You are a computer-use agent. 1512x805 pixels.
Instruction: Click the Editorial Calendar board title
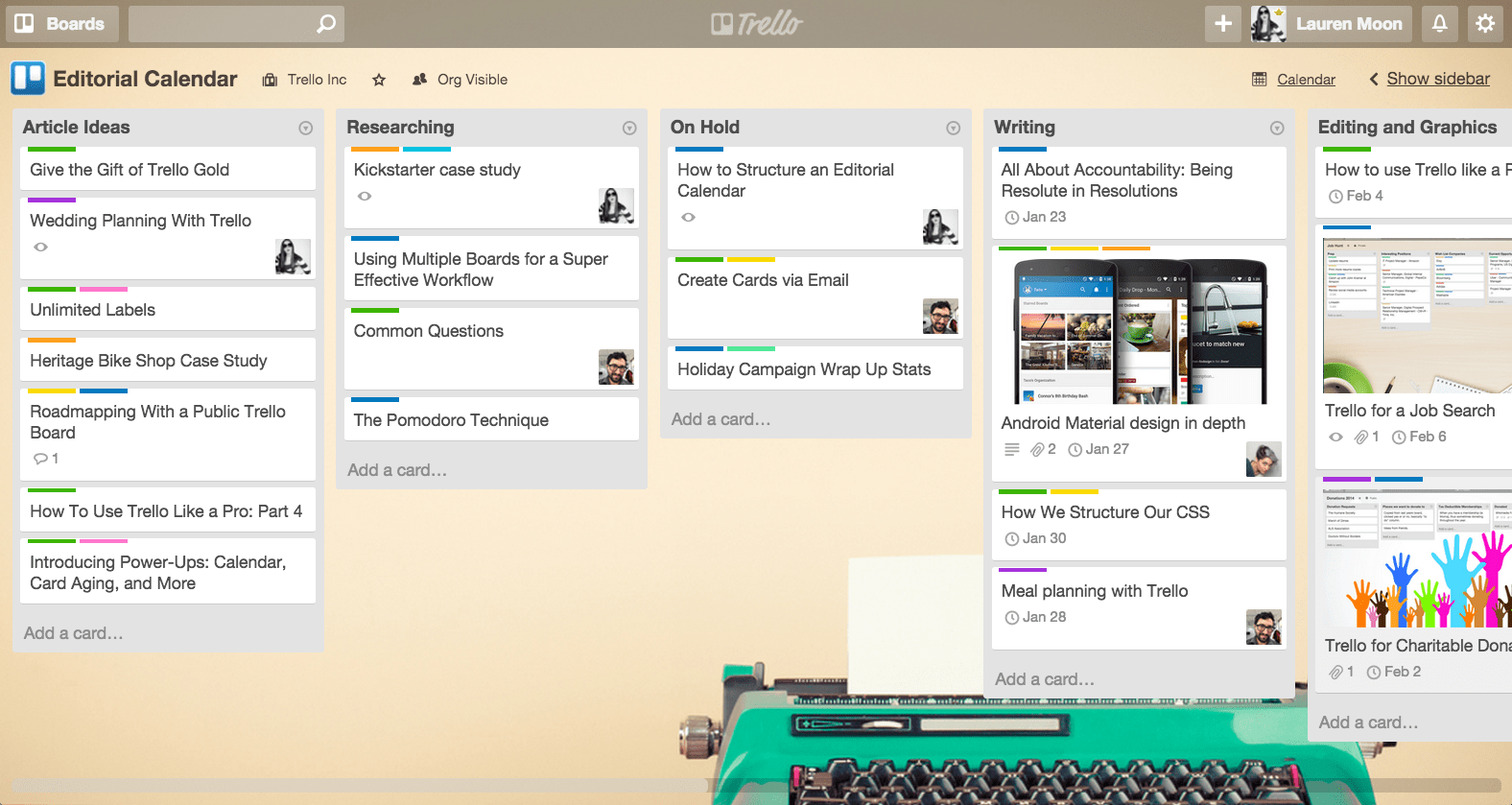[145, 79]
